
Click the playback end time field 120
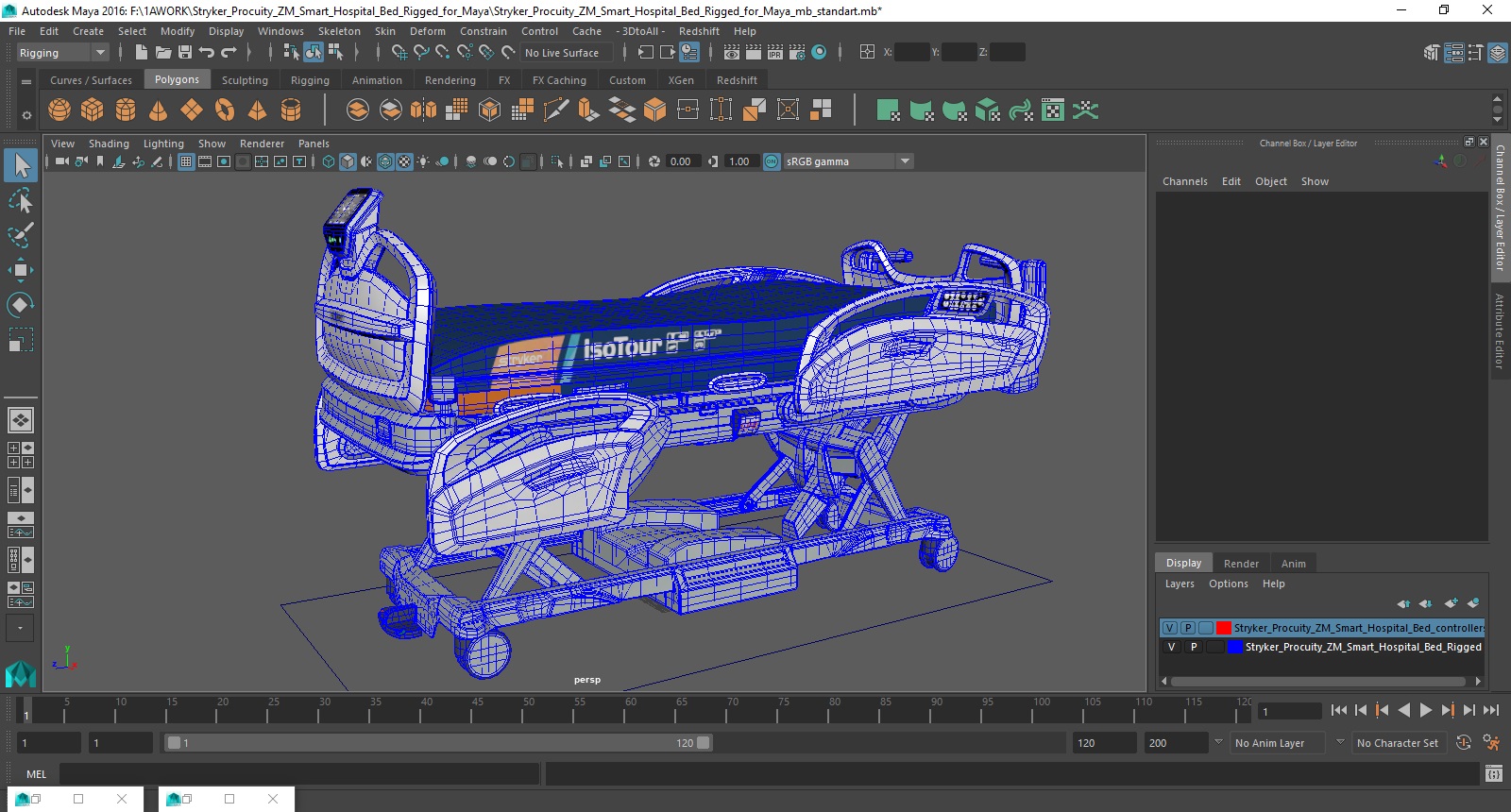tap(1104, 743)
